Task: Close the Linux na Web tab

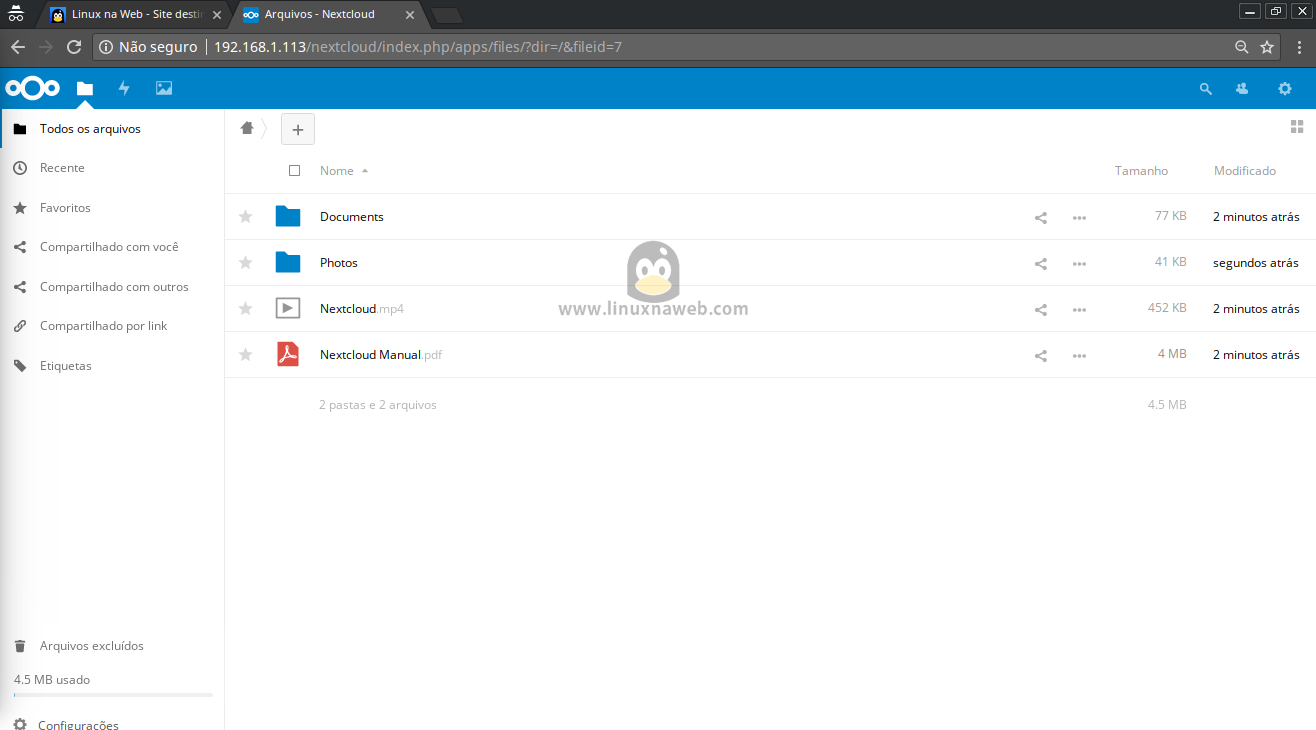Action: point(217,15)
